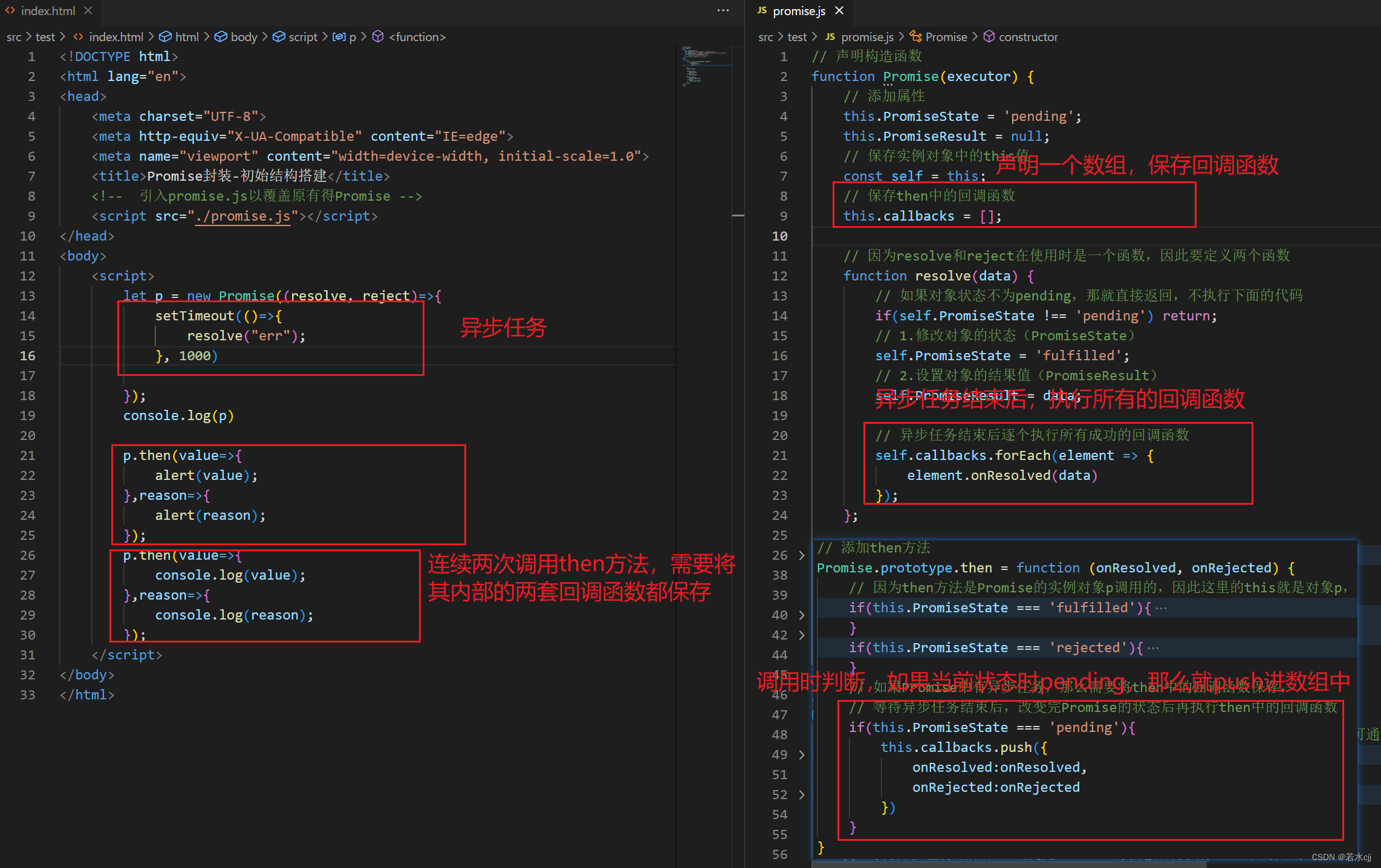
Task: Click on 'console.log(p)' in index.html
Action: coord(178,416)
